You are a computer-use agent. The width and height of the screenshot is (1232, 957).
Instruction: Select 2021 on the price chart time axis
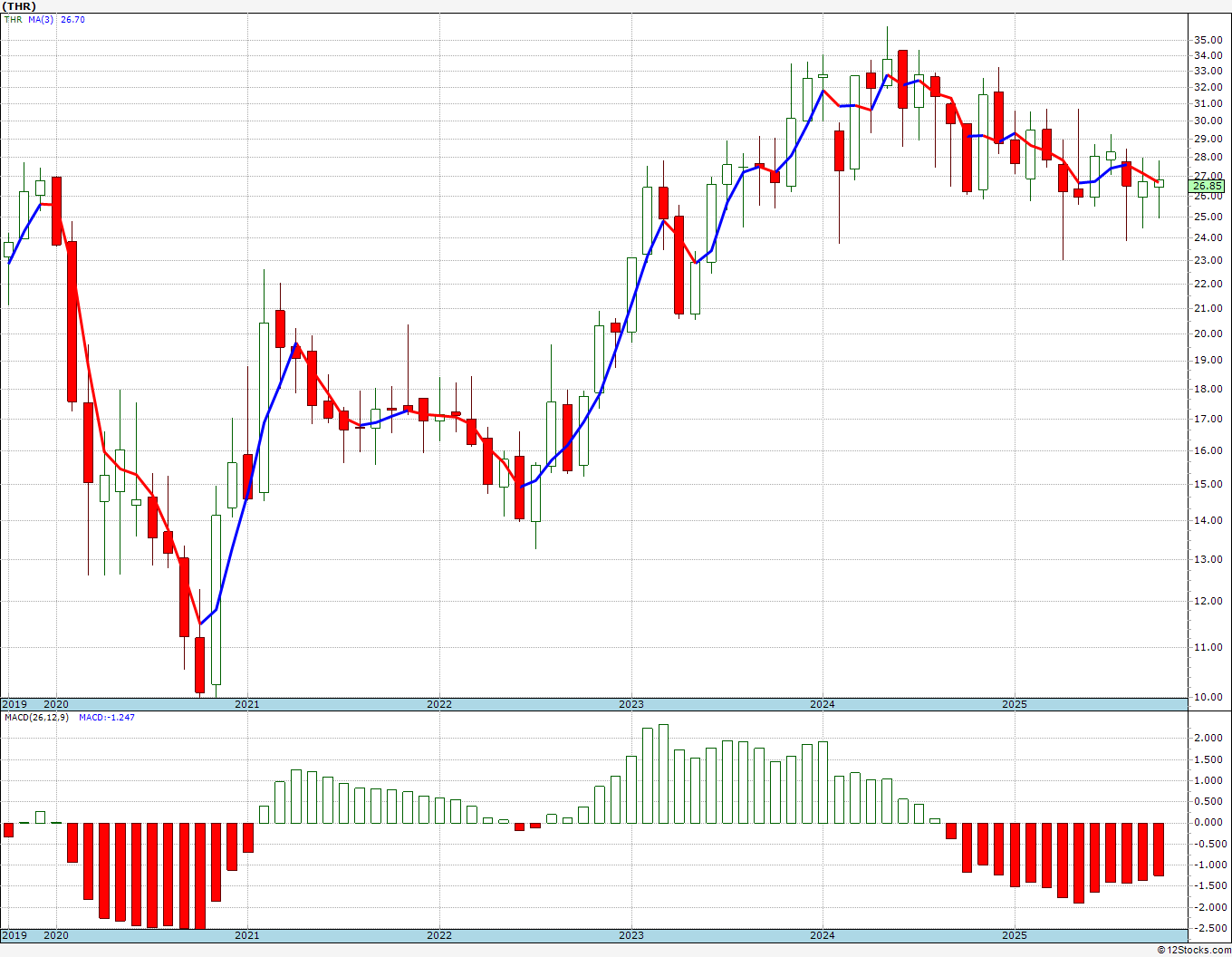pyautogui.click(x=247, y=703)
